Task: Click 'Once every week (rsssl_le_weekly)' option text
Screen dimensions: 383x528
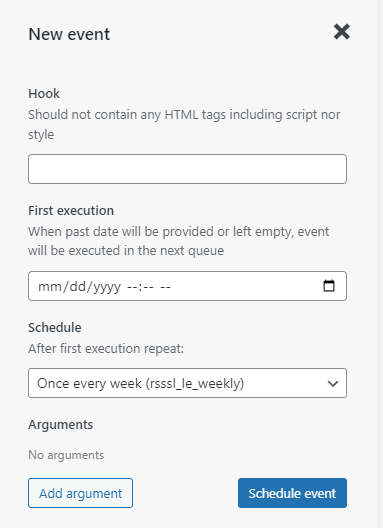Action: (x=140, y=383)
